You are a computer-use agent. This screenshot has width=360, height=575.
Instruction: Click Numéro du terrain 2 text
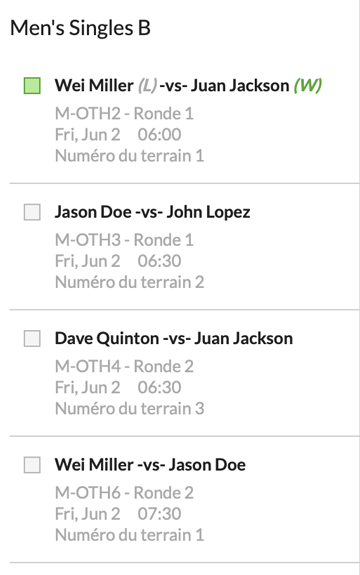[129, 282]
